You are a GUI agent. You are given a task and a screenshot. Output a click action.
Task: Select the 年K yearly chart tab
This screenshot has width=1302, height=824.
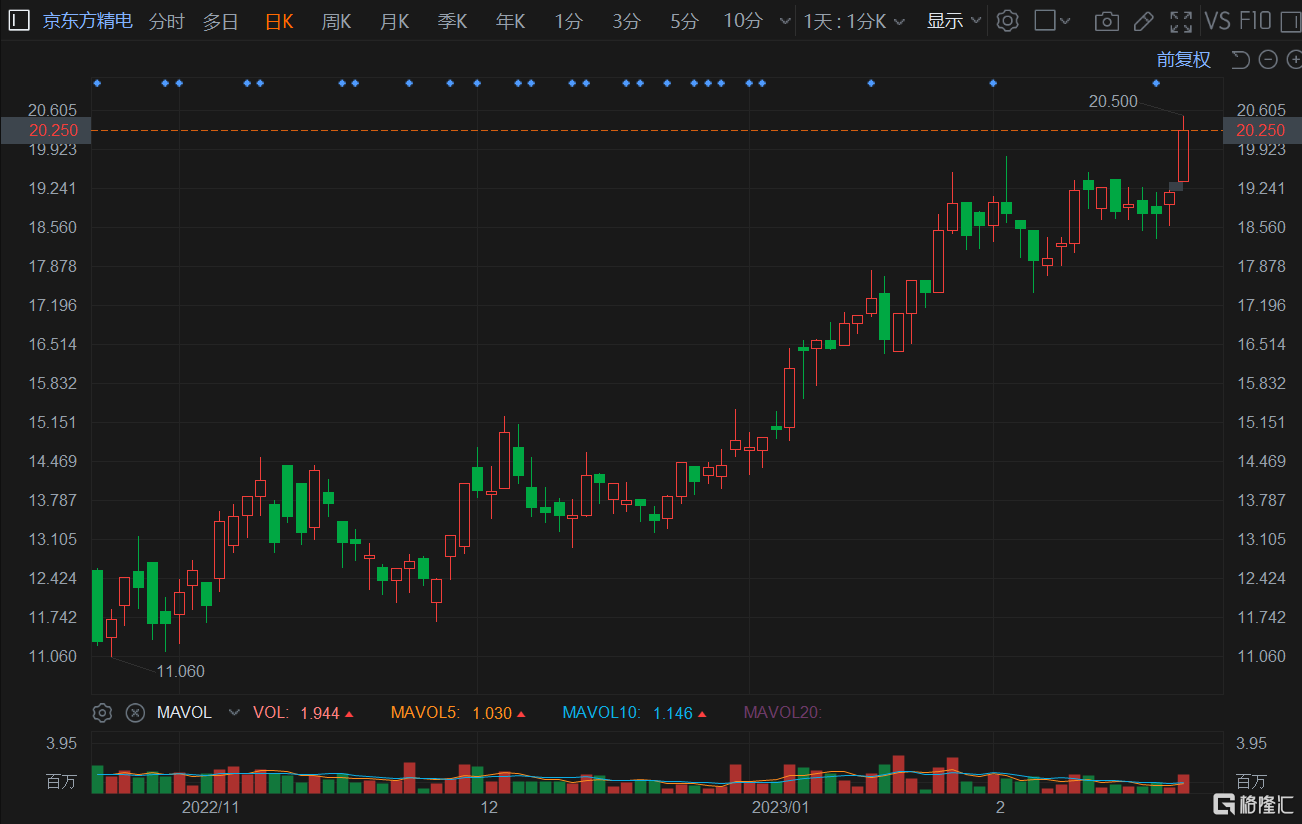point(510,21)
